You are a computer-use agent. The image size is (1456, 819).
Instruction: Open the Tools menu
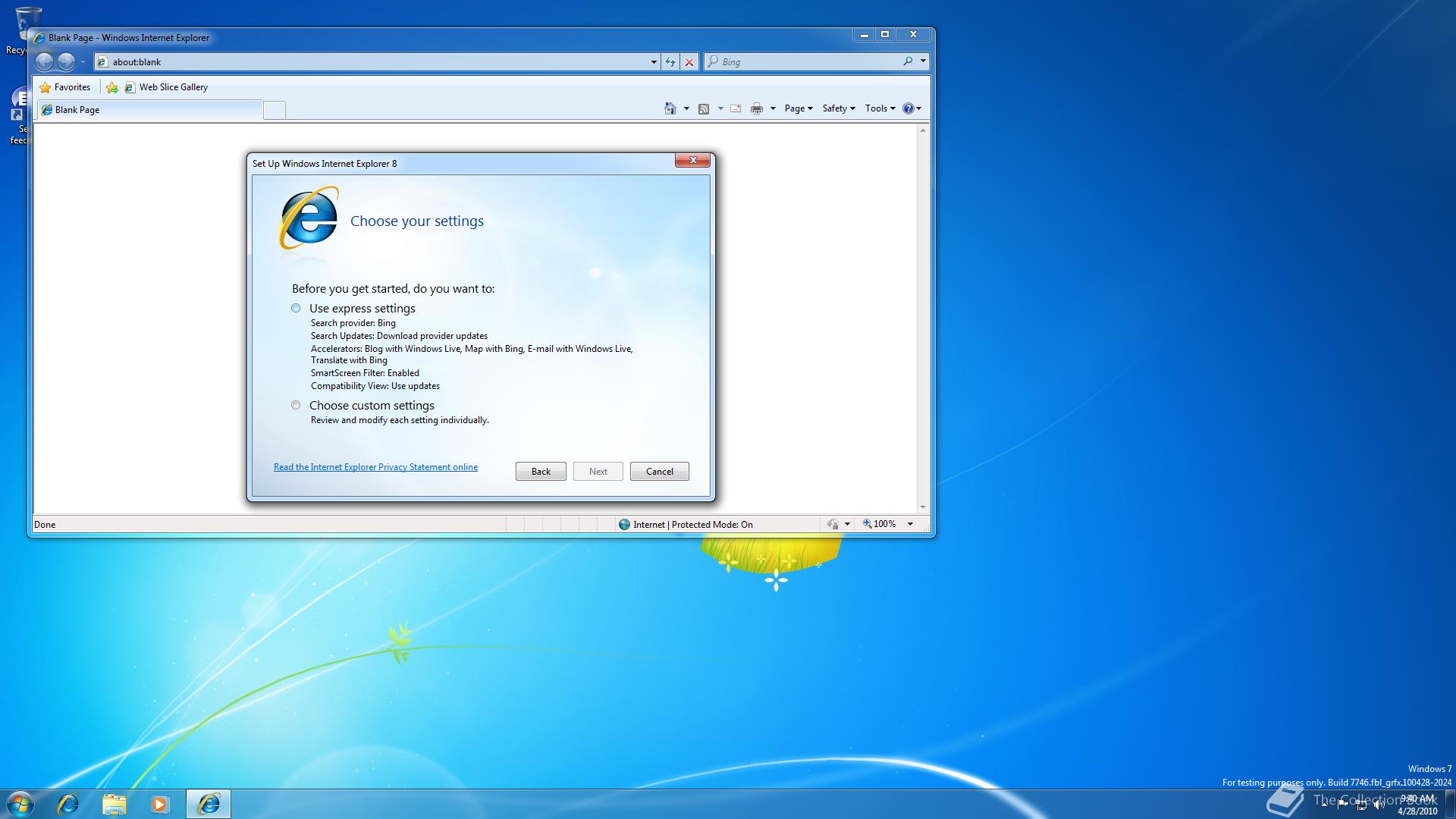(x=880, y=108)
